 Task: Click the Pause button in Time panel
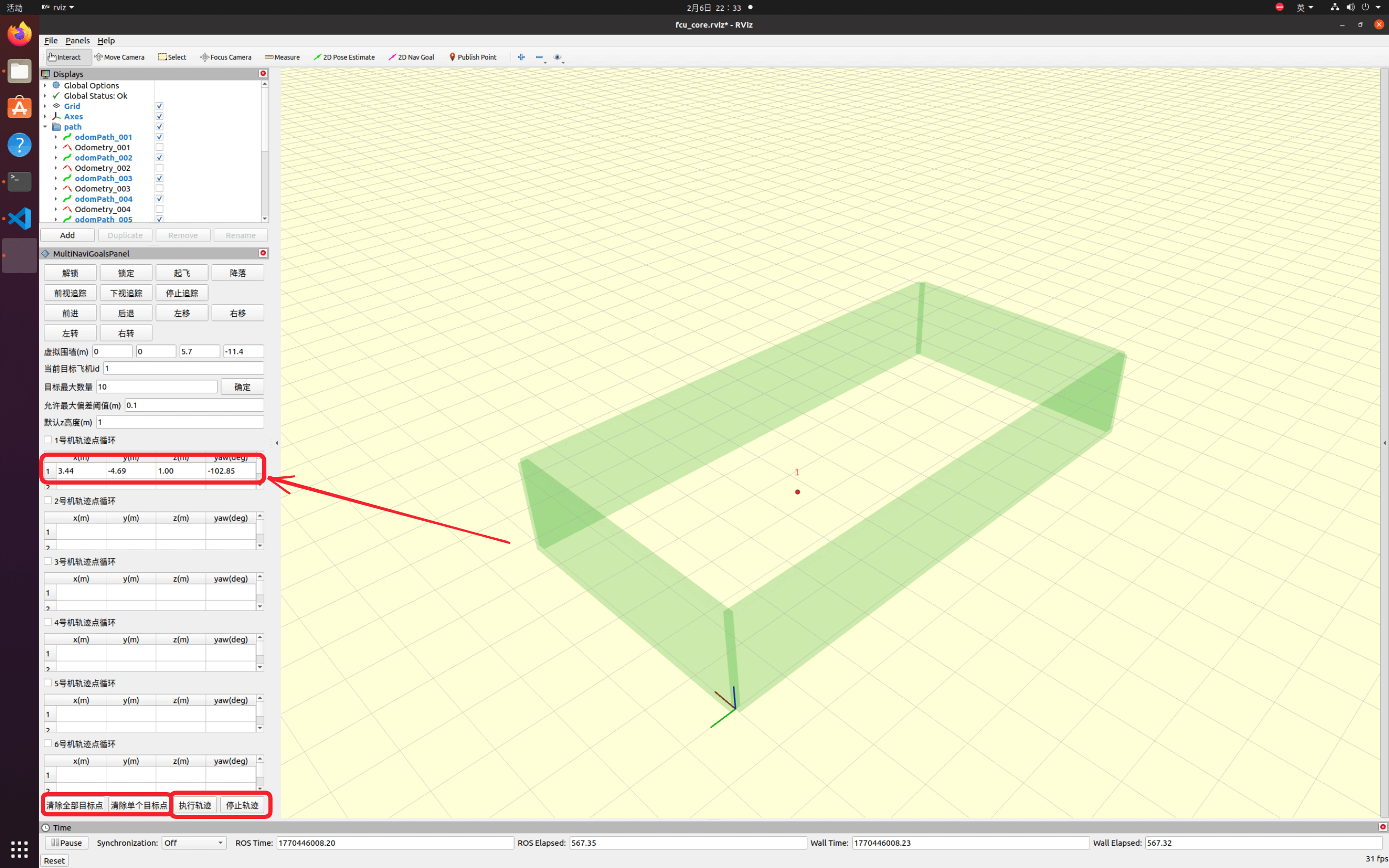click(67, 843)
